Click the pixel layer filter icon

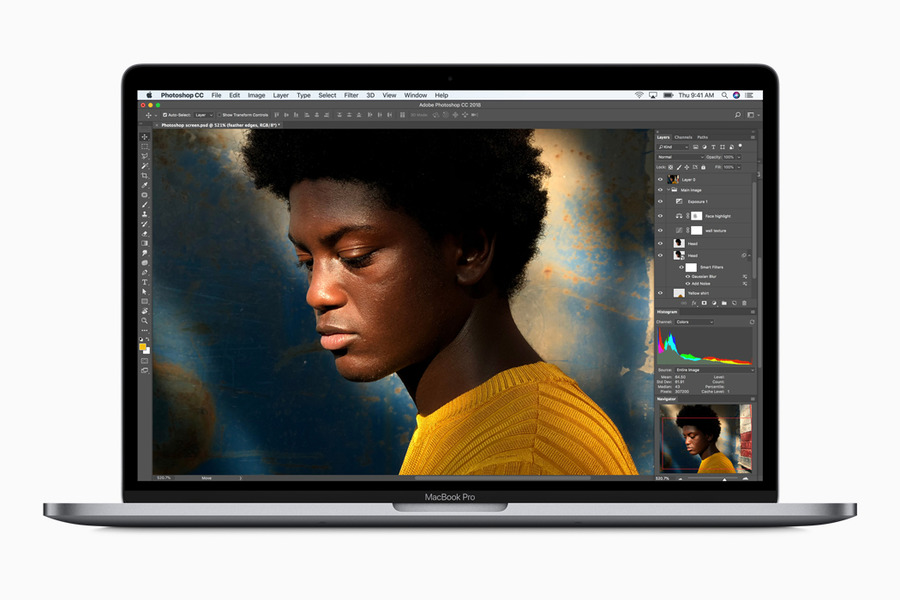pyautogui.click(x=696, y=147)
